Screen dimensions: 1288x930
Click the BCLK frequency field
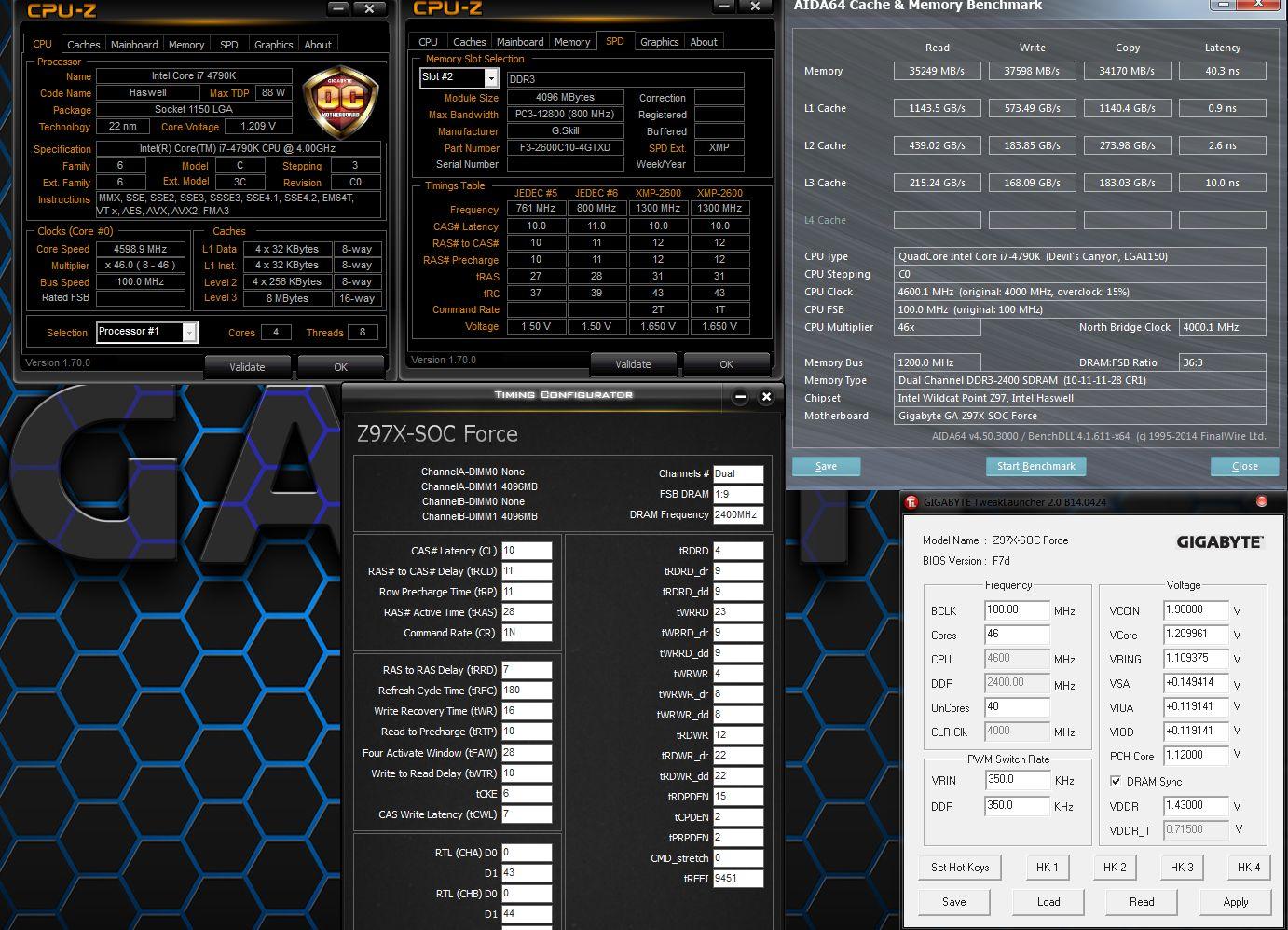coord(1017,610)
